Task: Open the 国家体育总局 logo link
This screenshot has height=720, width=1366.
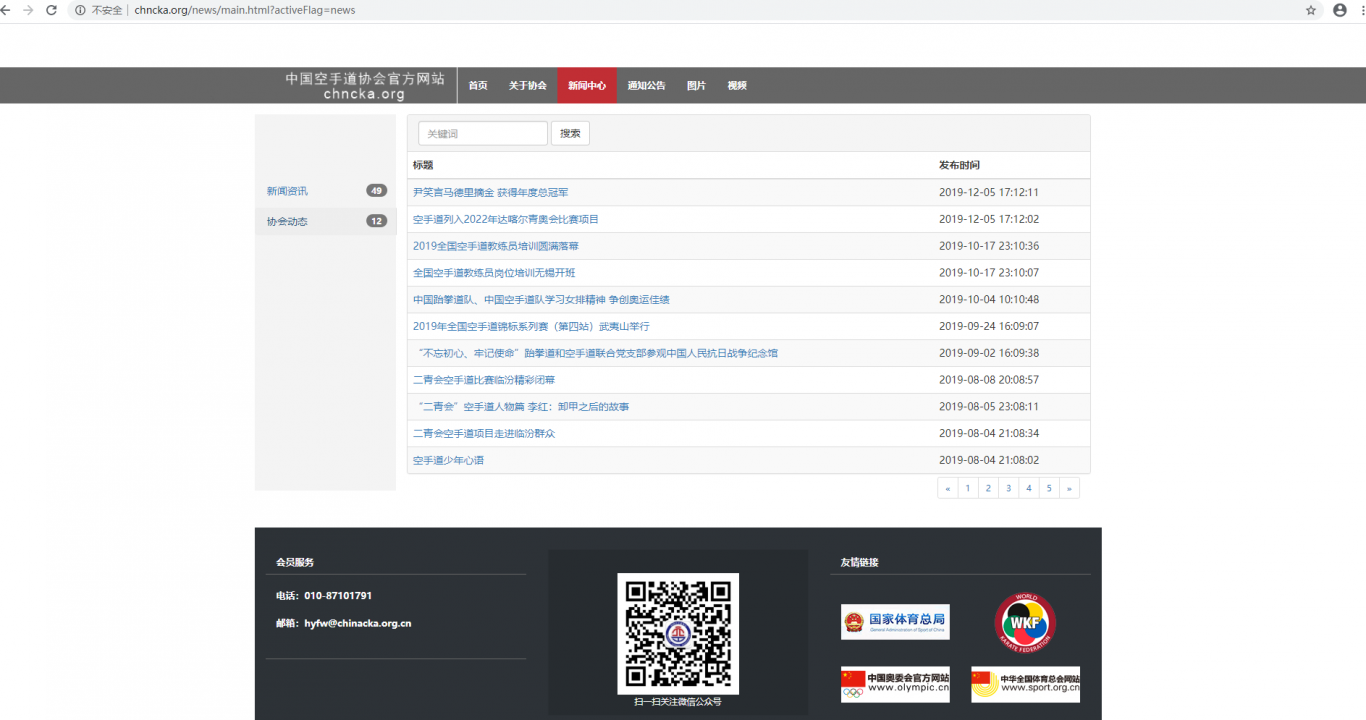Action: (x=895, y=622)
